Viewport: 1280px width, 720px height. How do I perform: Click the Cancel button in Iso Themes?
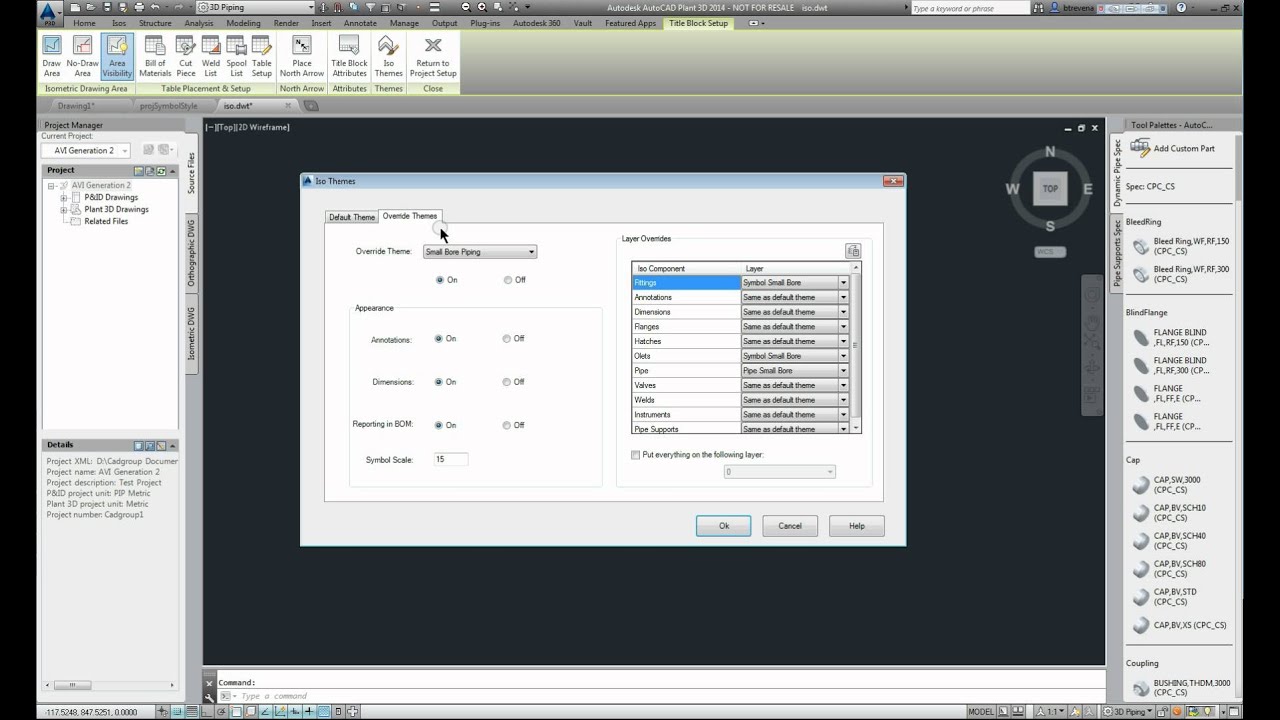coord(790,525)
